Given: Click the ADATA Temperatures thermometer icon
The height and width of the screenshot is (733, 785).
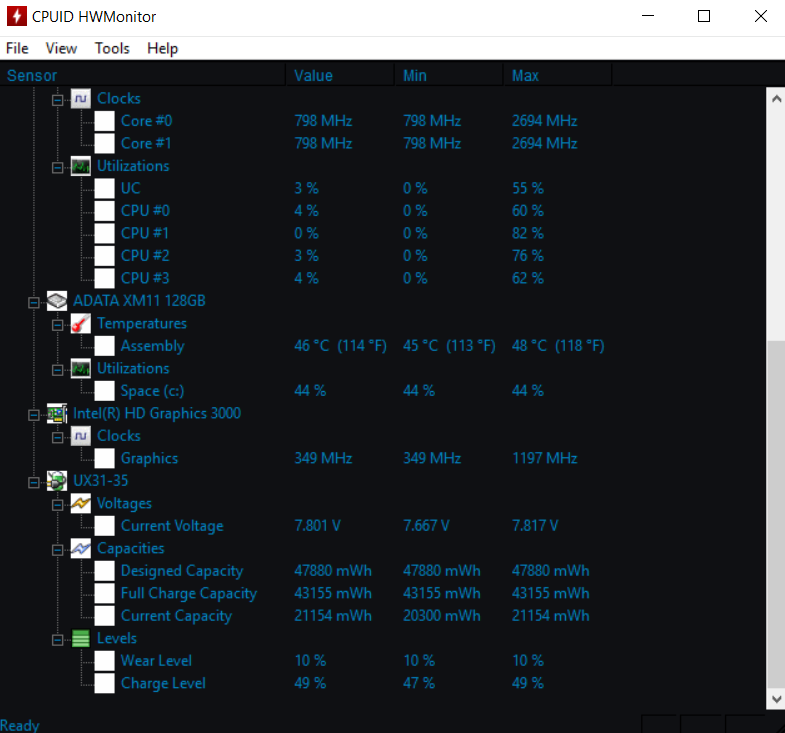Looking at the screenshot, I should 81,323.
